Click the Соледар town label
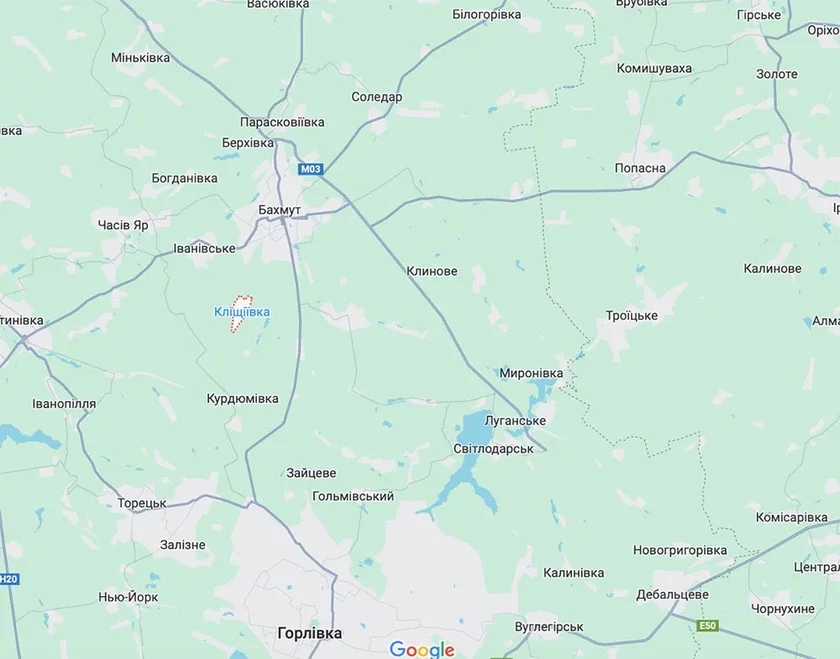This screenshot has height=659, width=840. click(377, 97)
